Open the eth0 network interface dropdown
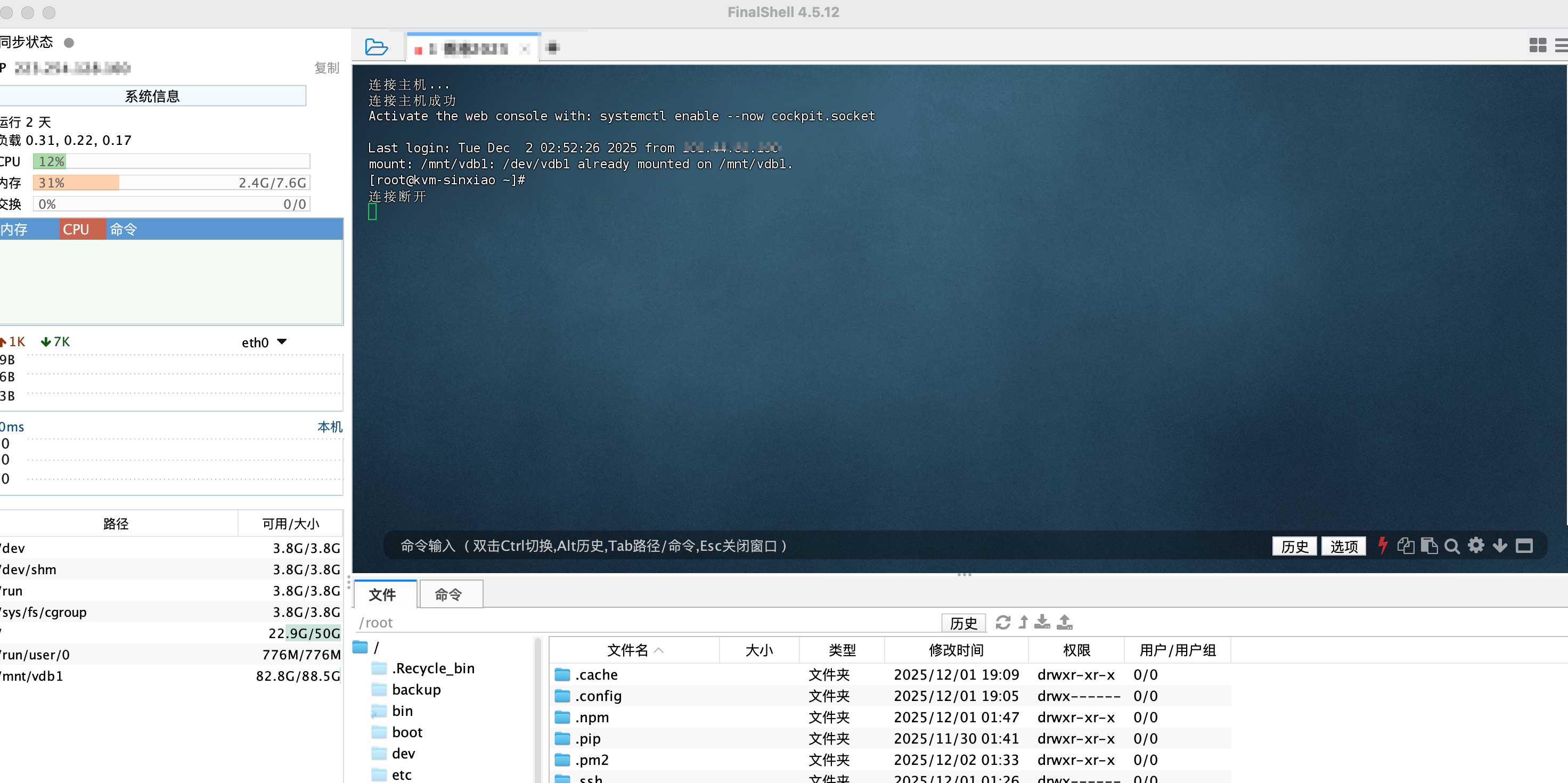1568x783 pixels. (x=265, y=342)
